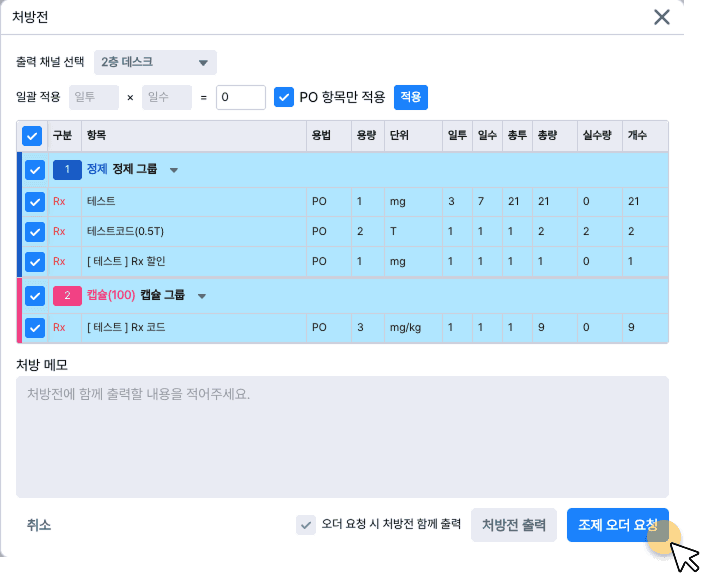Uncheck the [ 테스트 ] Rx 할인 checkbox
Screen dimensions: 708x581
coord(35,262)
